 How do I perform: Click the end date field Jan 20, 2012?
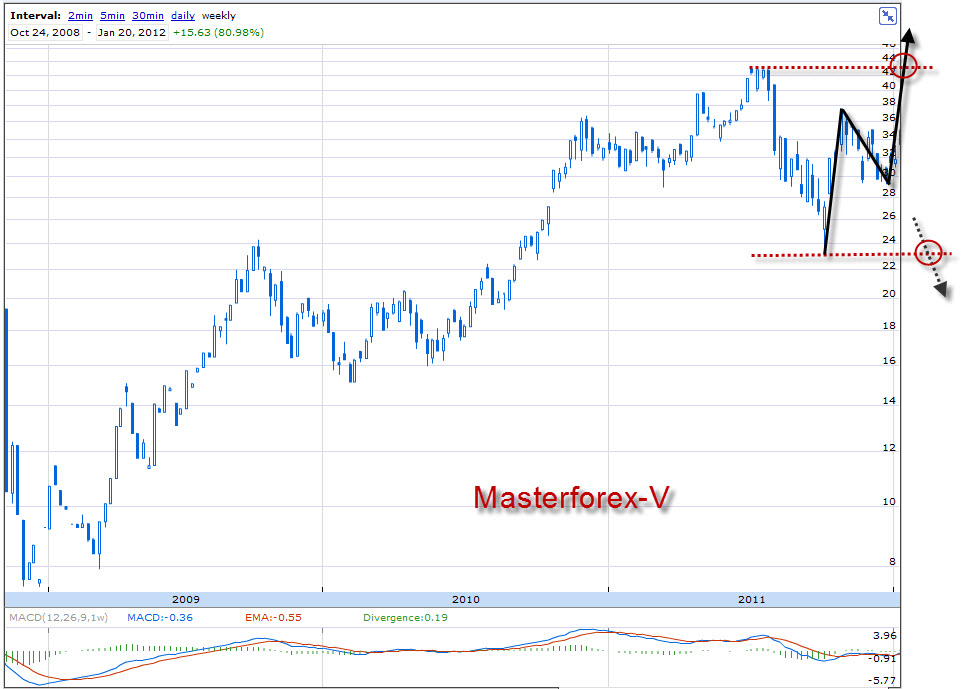pos(131,32)
